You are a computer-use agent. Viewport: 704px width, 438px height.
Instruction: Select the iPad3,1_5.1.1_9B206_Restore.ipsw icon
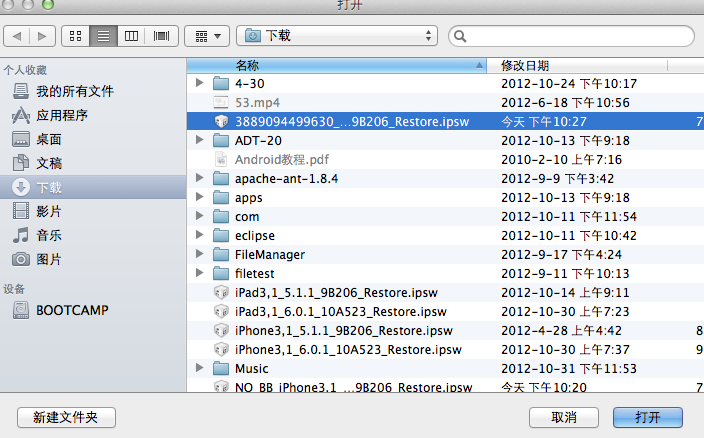point(221,293)
